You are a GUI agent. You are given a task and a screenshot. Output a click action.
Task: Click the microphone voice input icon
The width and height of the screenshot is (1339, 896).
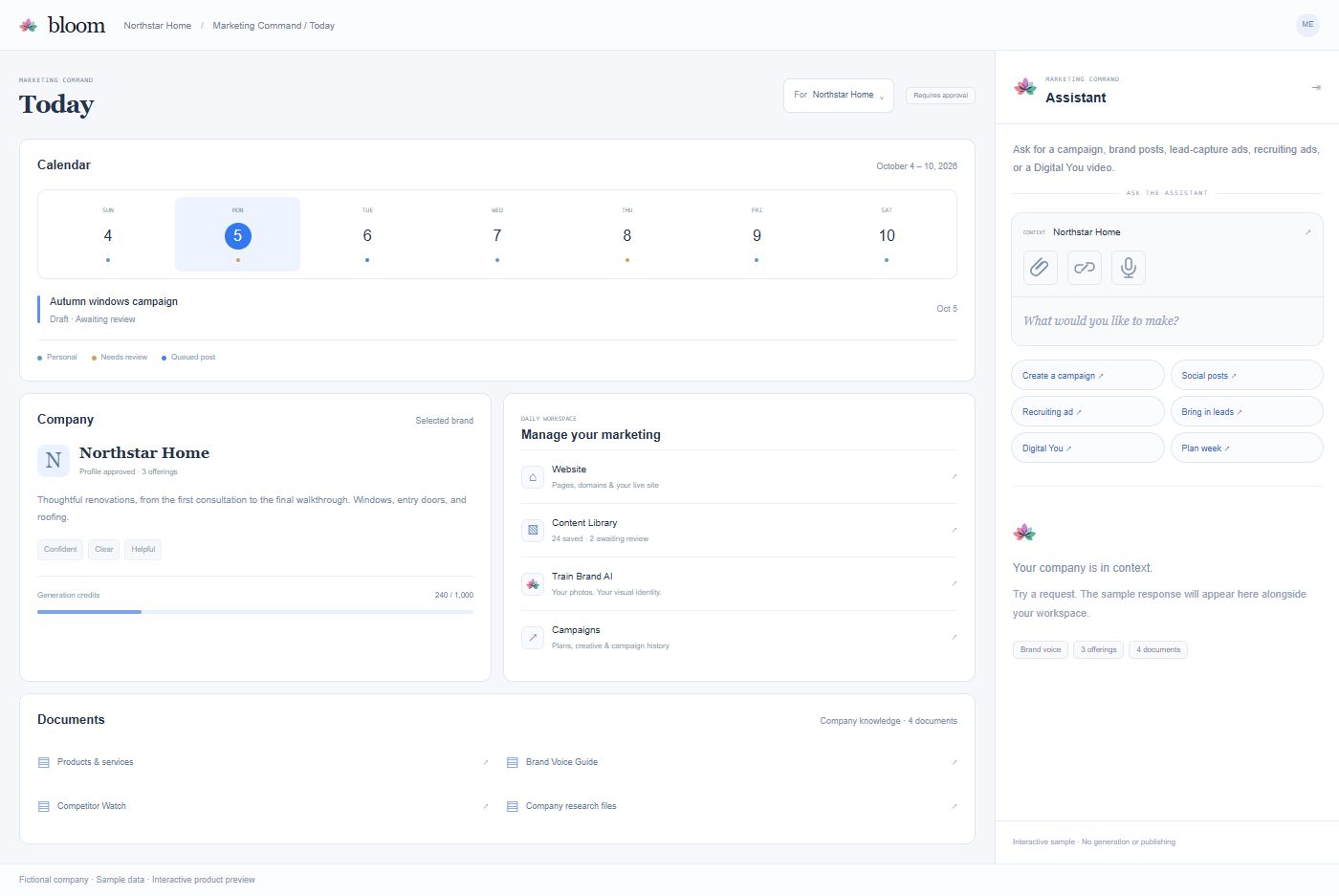pyautogui.click(x=1129, y=268)
